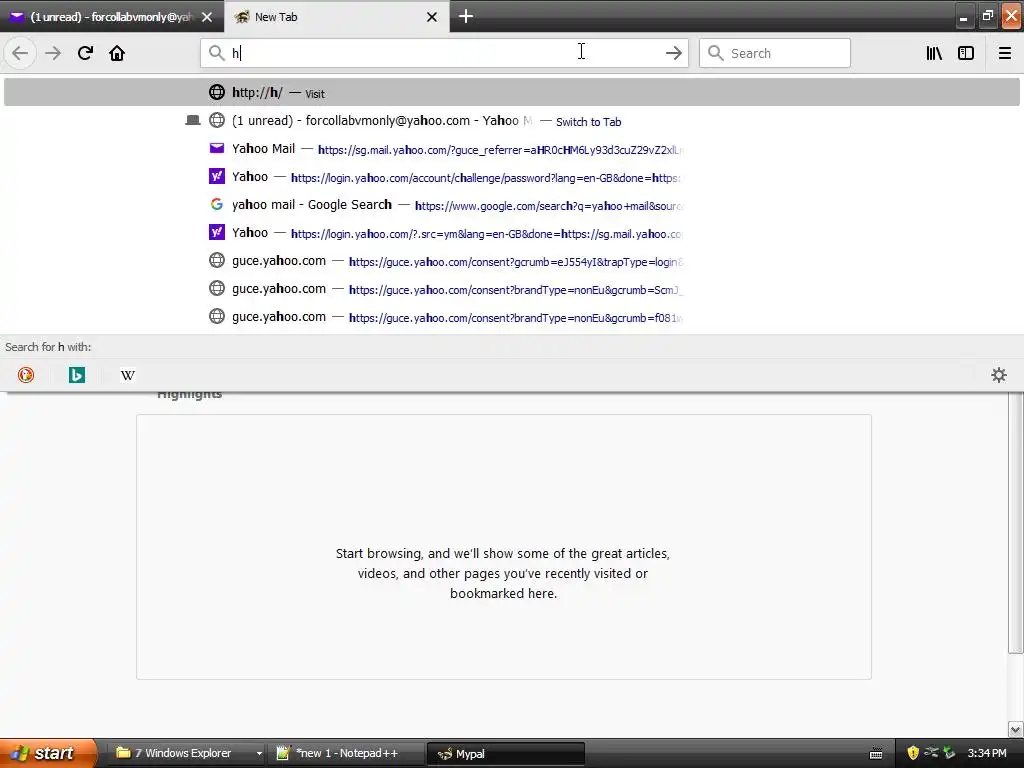Image resolution: width=1024 pixels, height=768 pixels.
Task: Click the security shield tray icon
Action: pyautogui.click(x=913, y=753)
